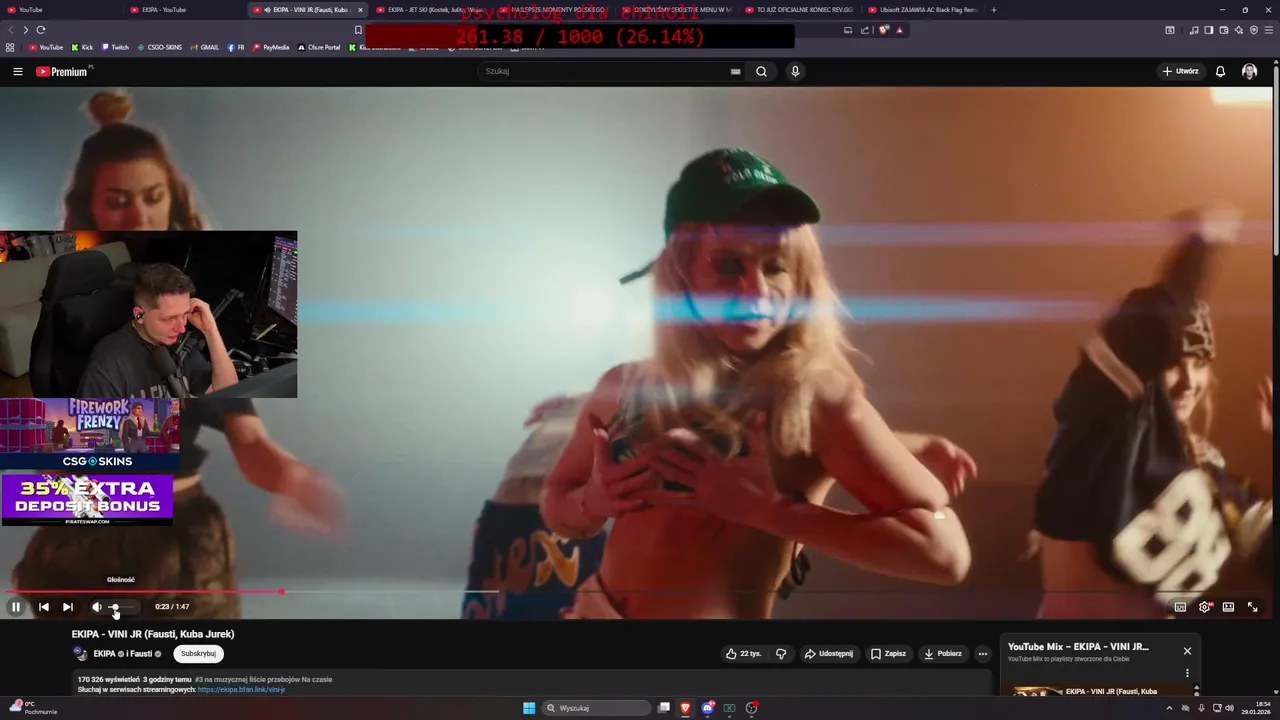Open a new browser tab

click(993, 10)
